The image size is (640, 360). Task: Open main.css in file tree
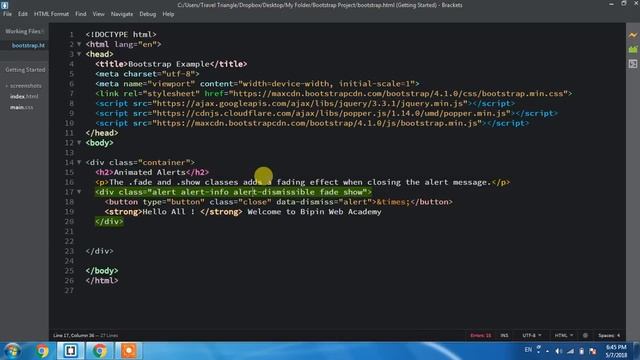point(22,107)
